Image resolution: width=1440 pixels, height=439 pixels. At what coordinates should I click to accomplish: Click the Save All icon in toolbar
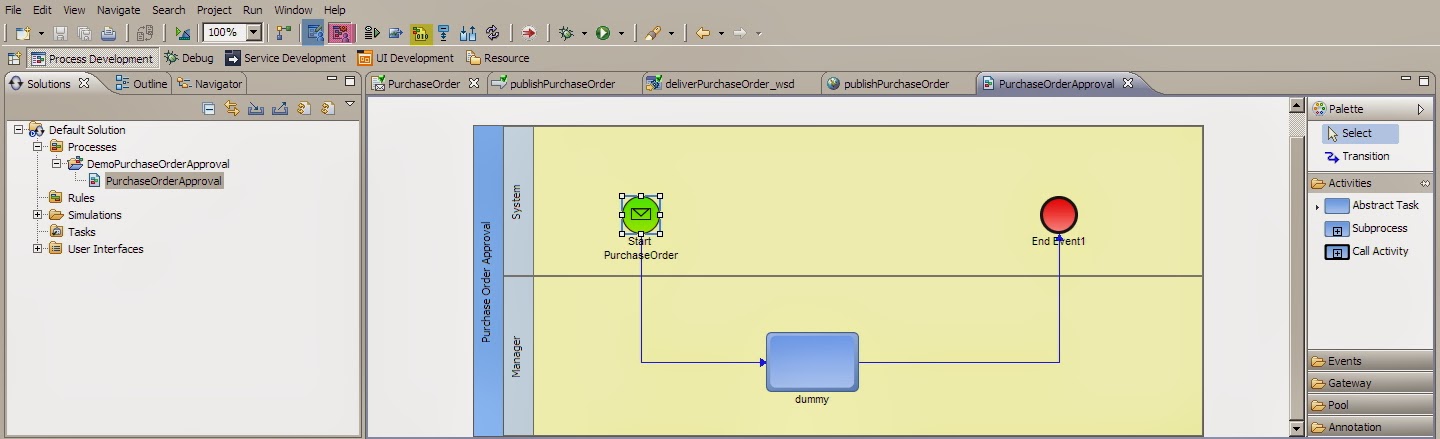pos(85,33)
